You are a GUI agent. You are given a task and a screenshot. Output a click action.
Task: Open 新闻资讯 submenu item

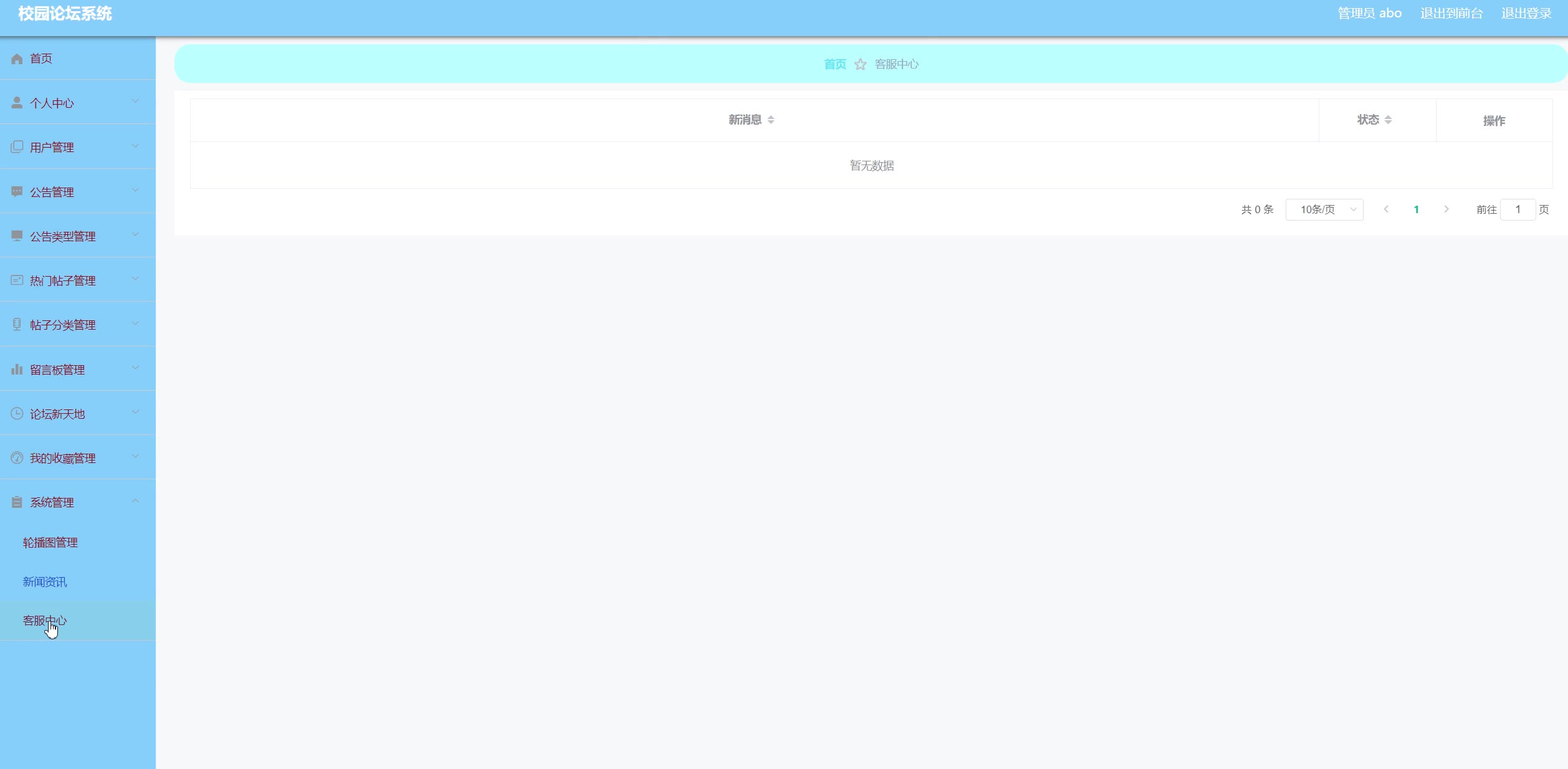[x=45, y=581]
